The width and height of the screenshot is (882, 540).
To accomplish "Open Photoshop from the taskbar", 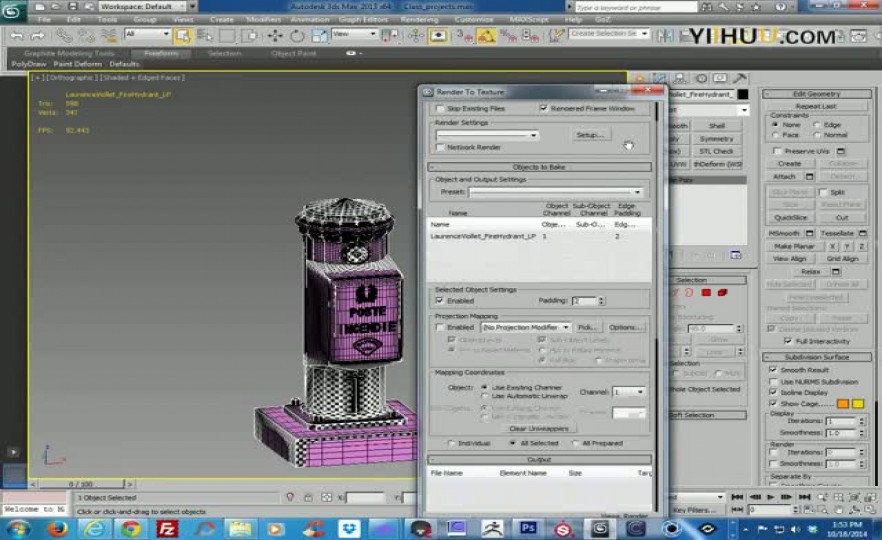I will point(528,529).
